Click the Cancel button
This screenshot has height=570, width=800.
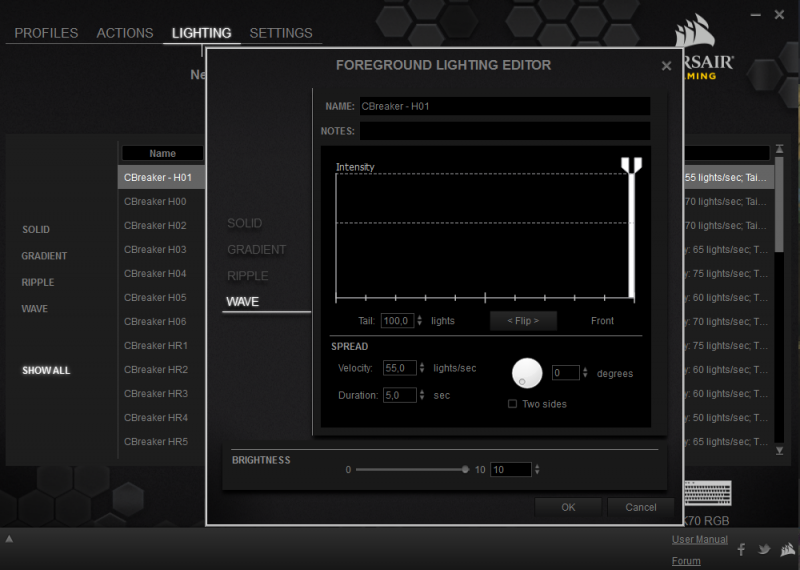click(x=641, y=507)
